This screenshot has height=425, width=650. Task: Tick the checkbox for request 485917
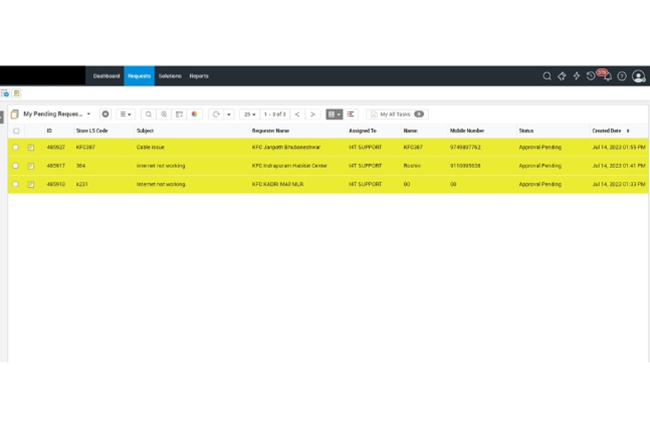pos(15,166)
